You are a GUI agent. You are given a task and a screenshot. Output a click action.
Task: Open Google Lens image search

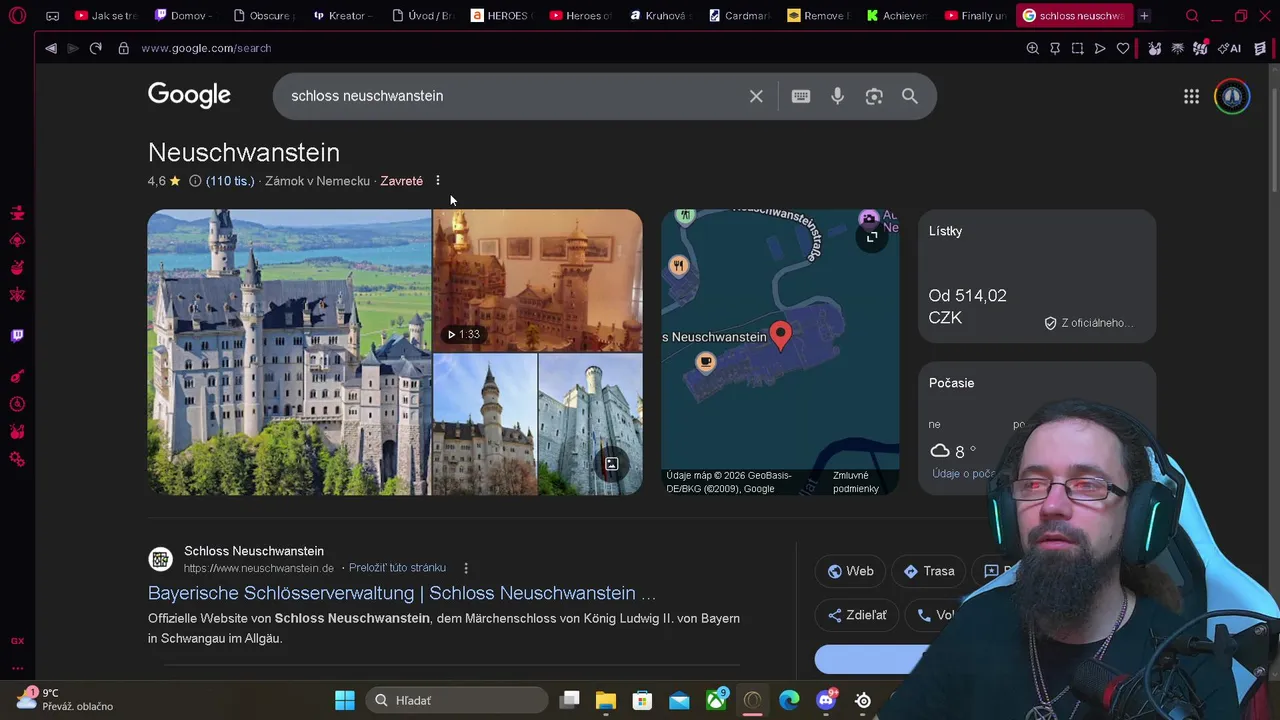coord(874,96)
